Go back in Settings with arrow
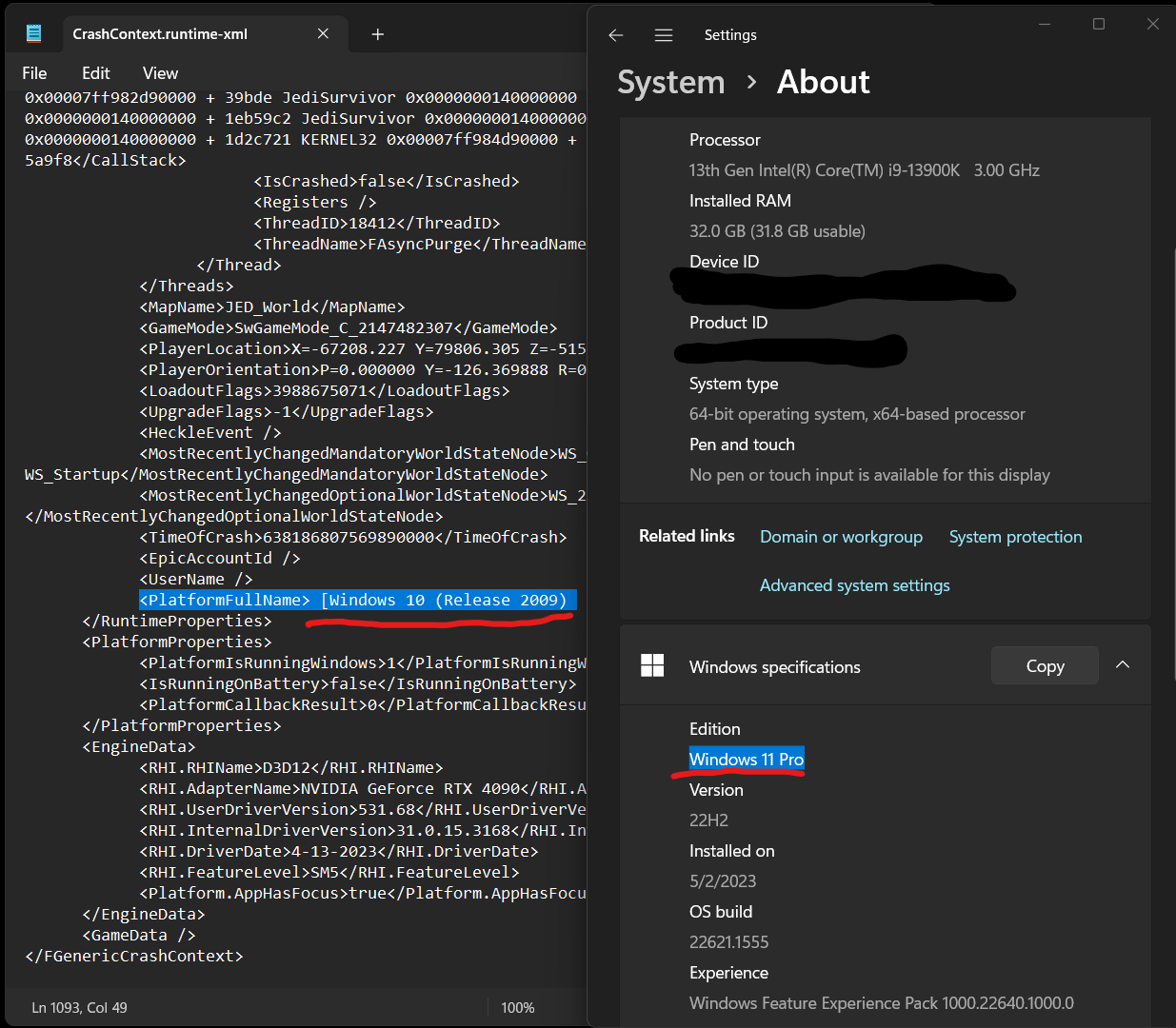 coord(616,35)
